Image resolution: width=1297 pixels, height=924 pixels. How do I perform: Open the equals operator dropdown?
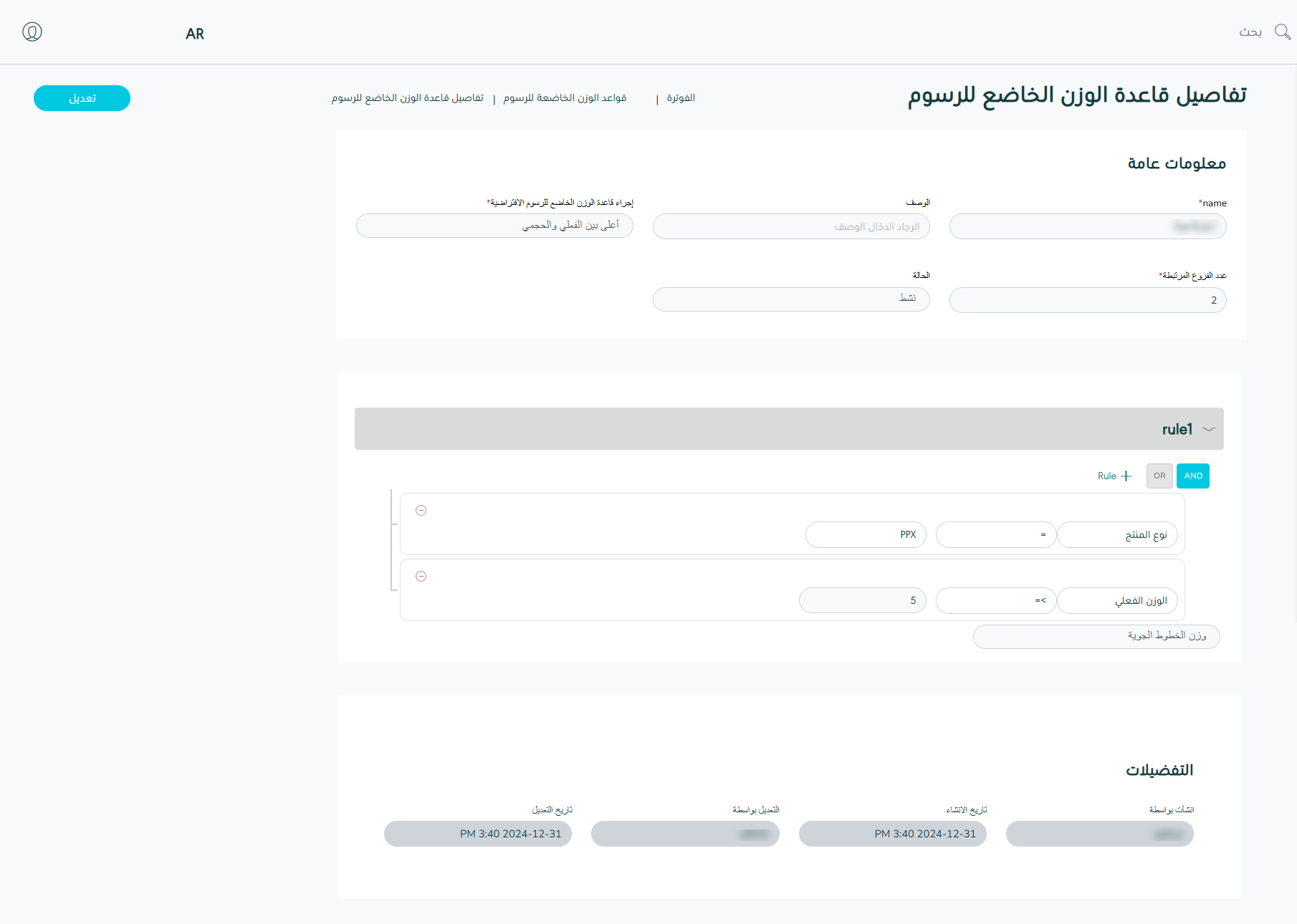(995, 535)
